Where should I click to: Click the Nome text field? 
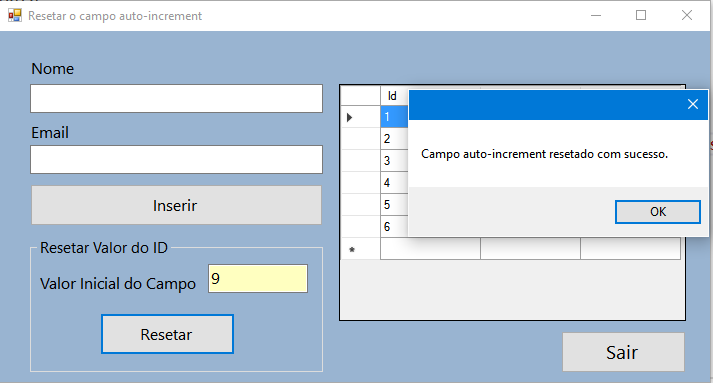coord(176,98)
